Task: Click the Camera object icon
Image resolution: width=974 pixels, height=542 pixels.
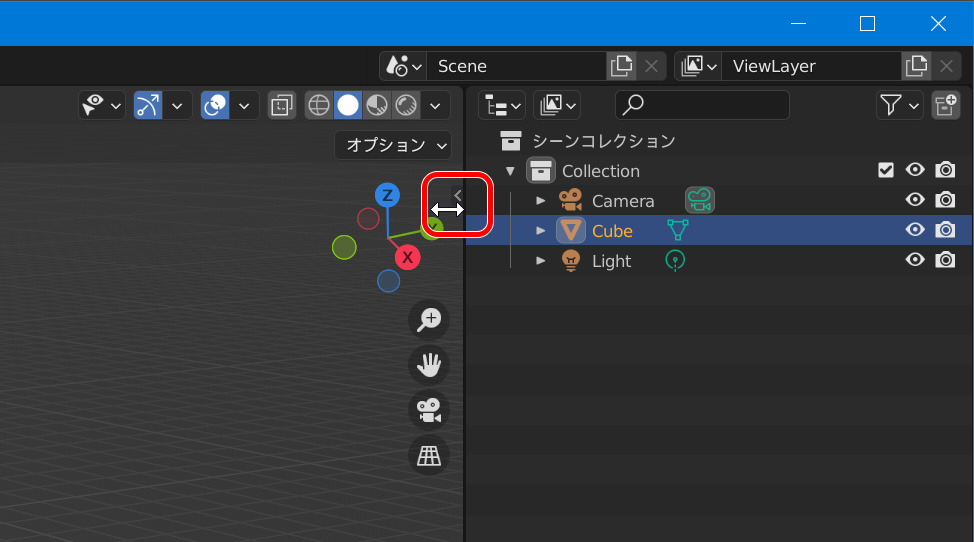Action: 570,201
